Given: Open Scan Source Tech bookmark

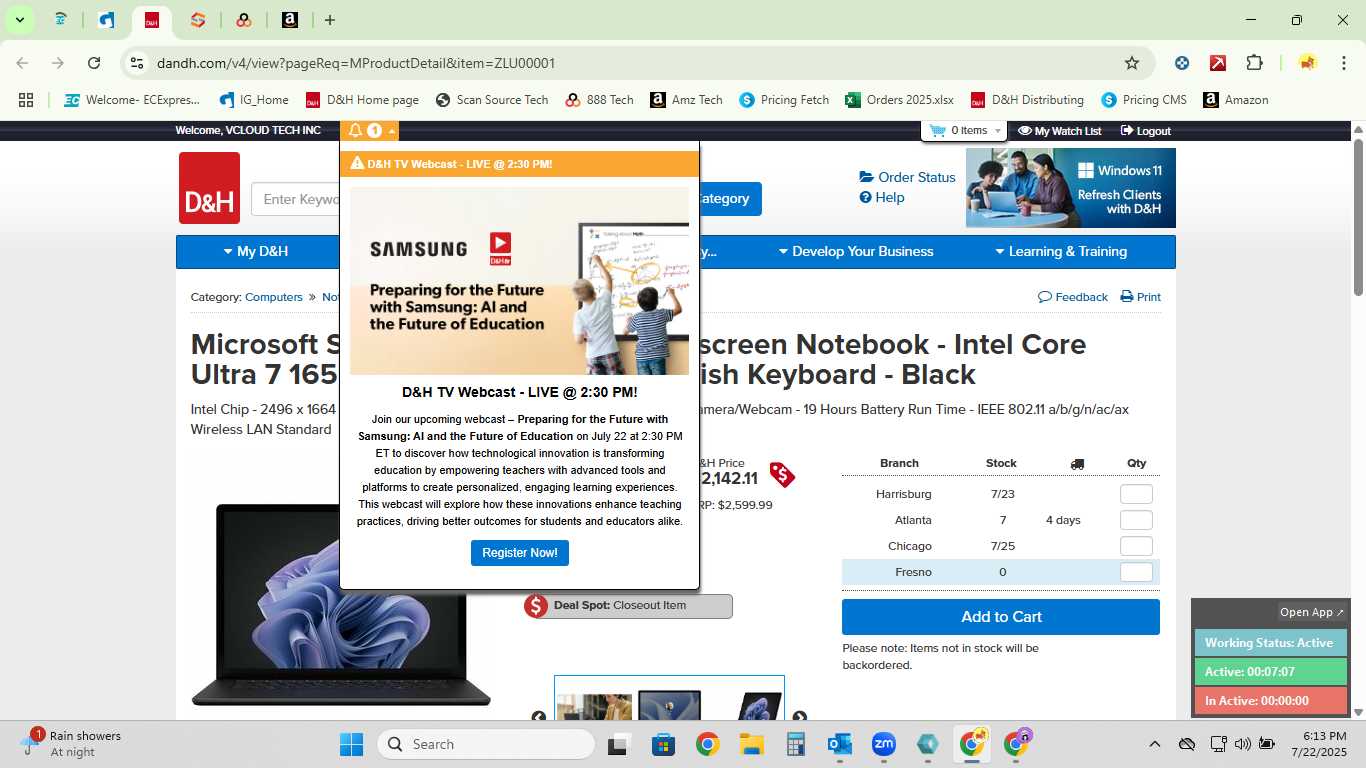Looking at the screenshot, I should (x=492, y=100).
